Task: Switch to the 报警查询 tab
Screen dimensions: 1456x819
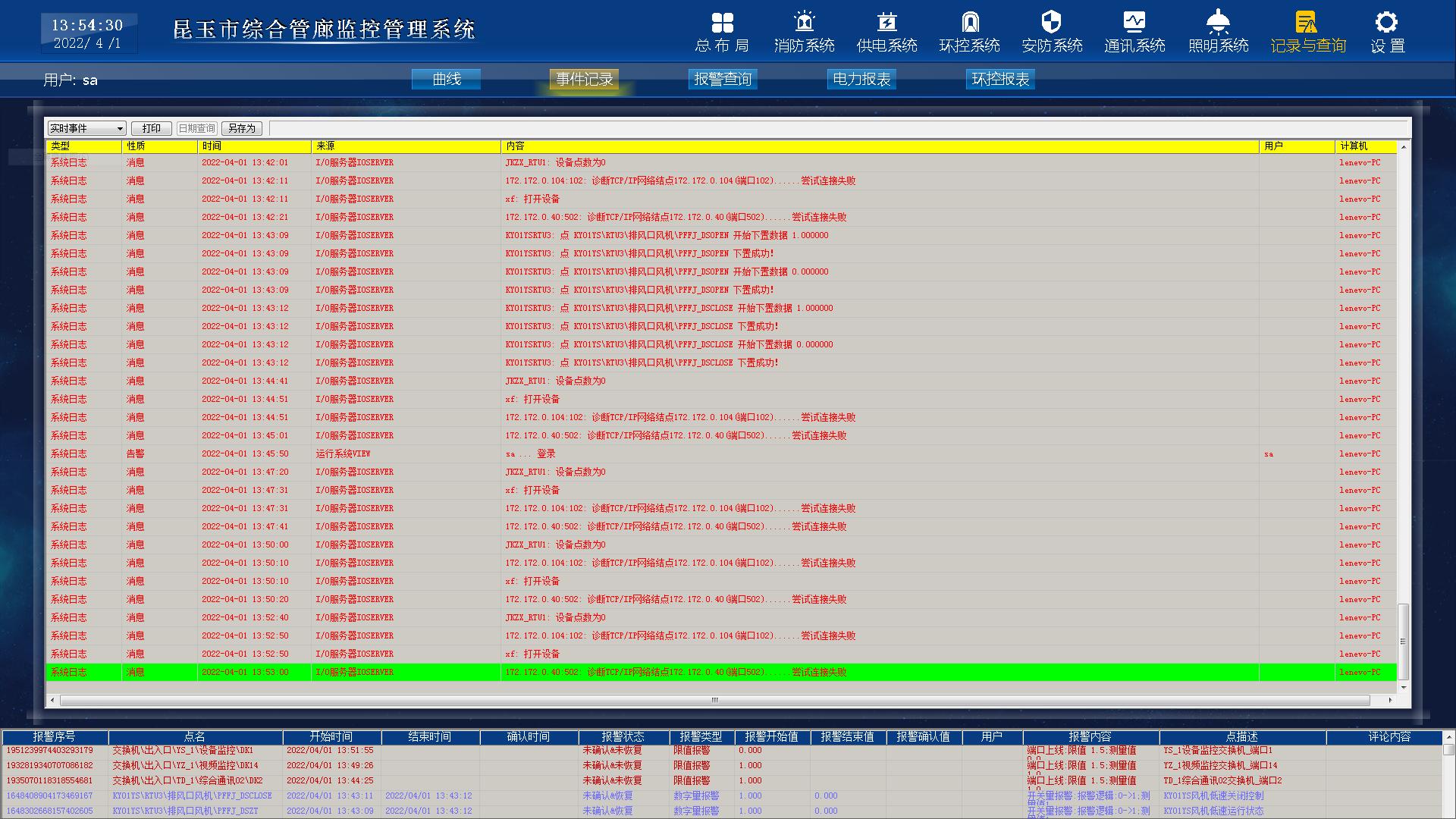Action: [x=722, y=80]
